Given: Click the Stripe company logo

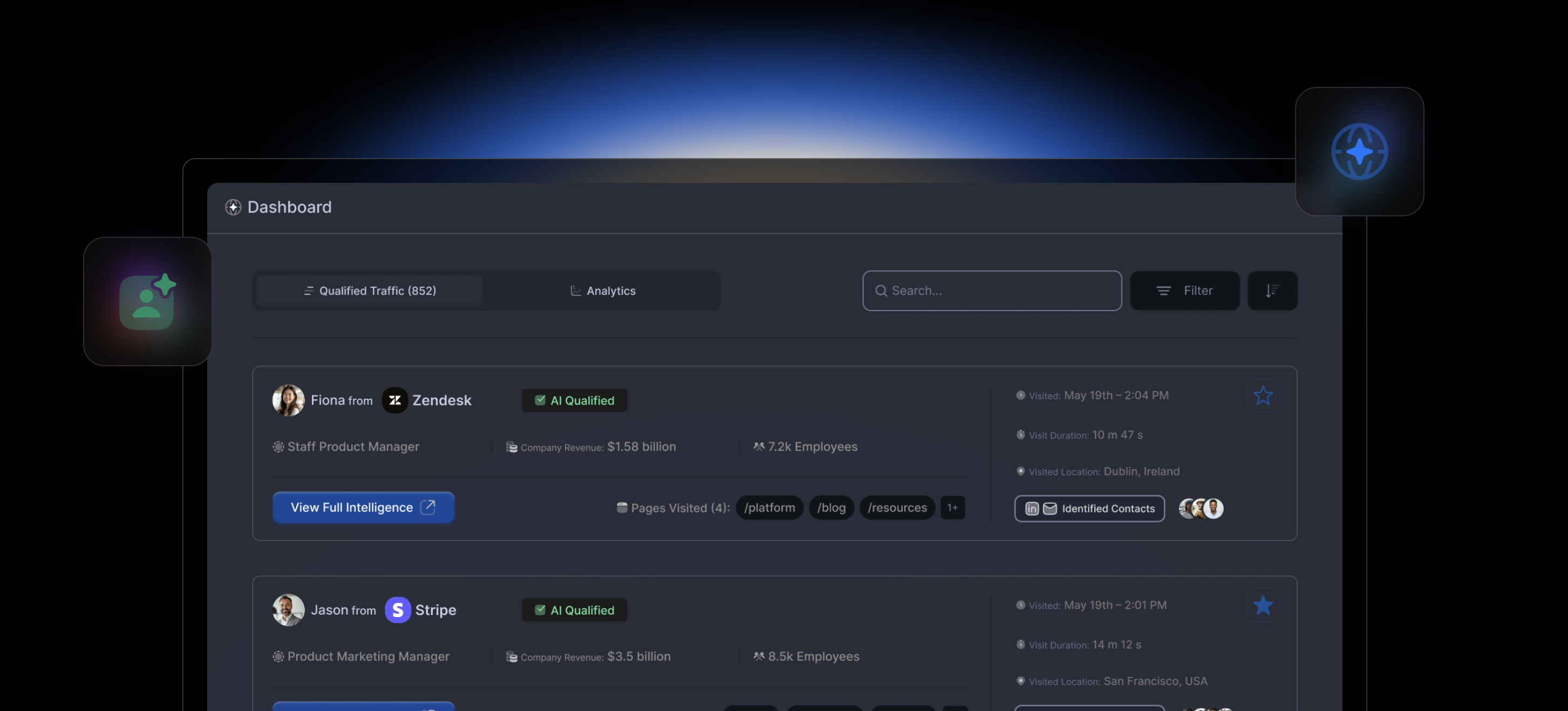Looking at the screenshot, I should coord(398,610).
